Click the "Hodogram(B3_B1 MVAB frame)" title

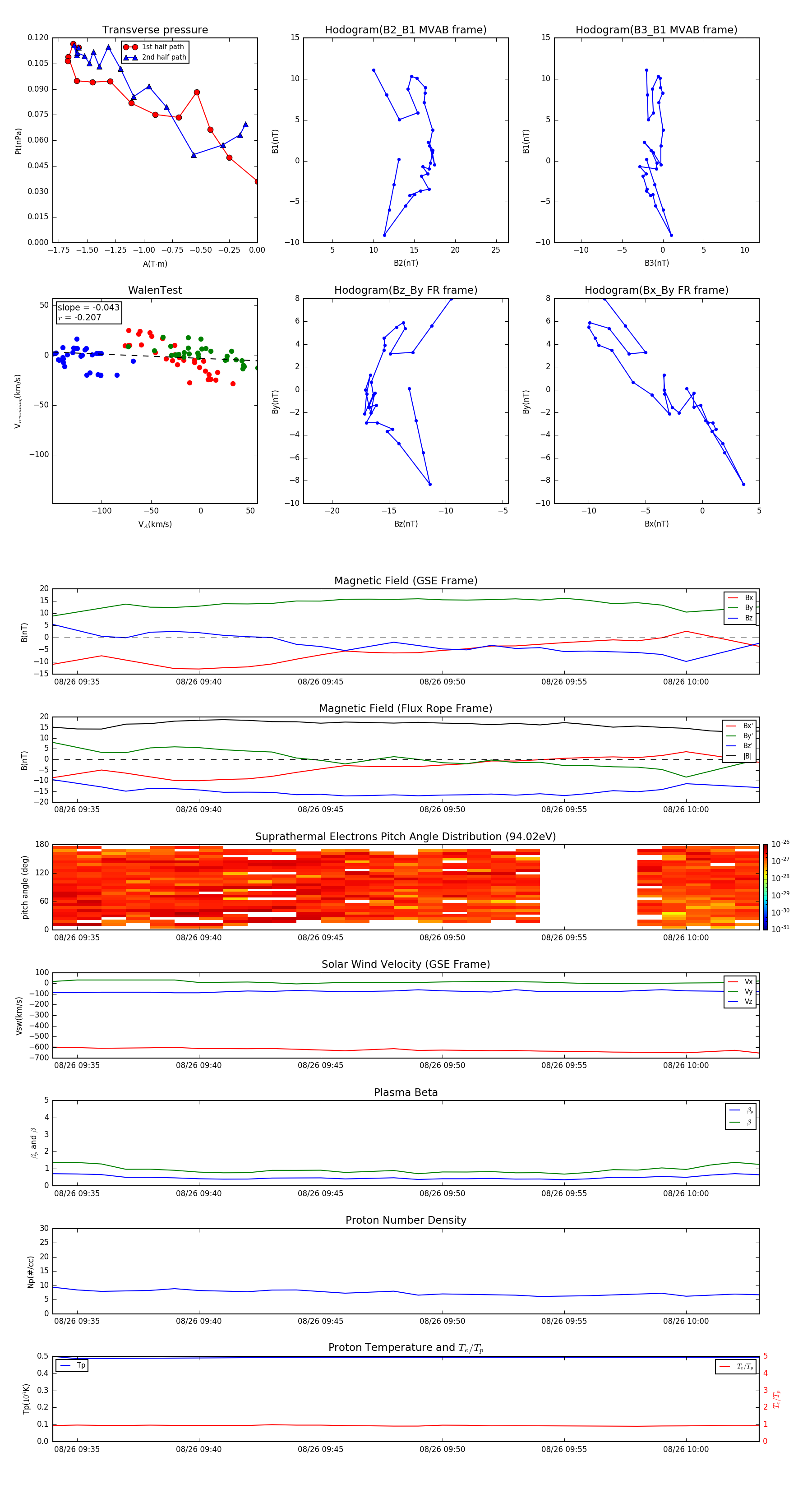656,30
